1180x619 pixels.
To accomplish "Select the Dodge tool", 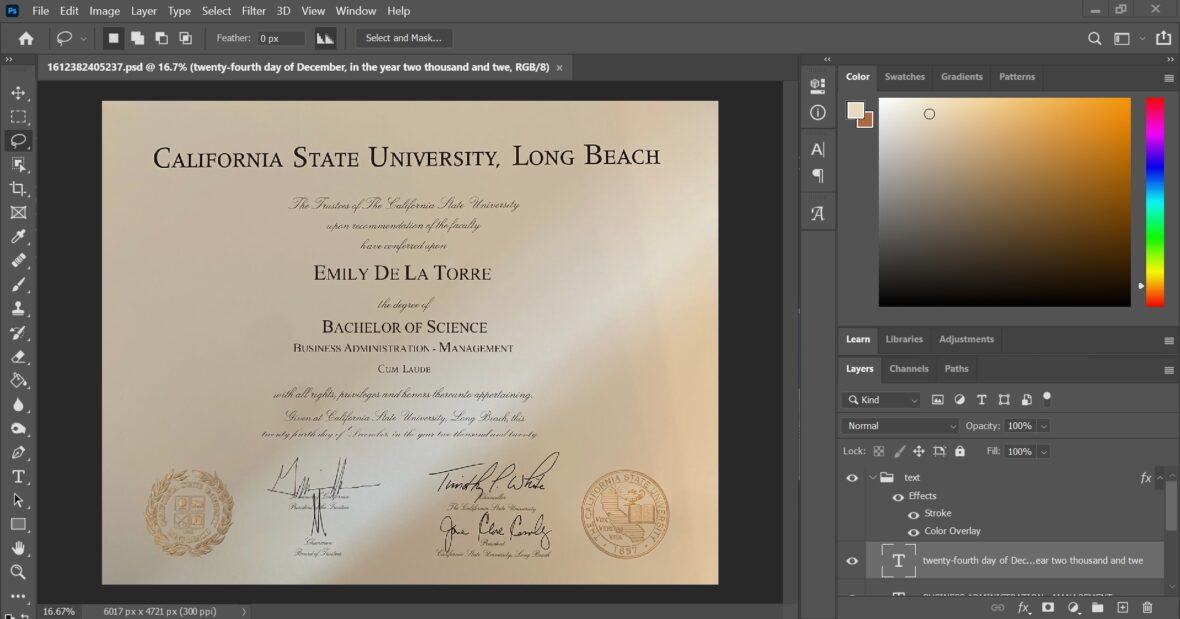I will (x=18, y=429).
